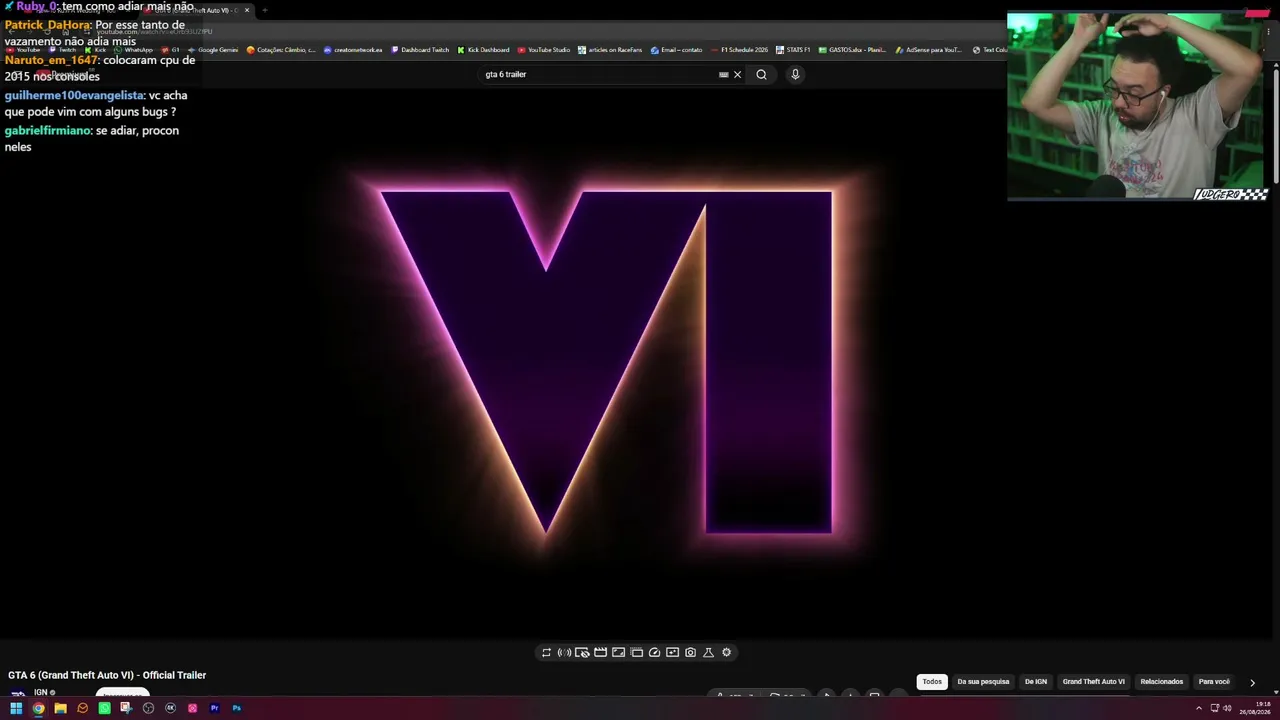Click the speedometer playback speed icon
The width and height of the screenshot is (1280, 720).
(x=654, y=652)
